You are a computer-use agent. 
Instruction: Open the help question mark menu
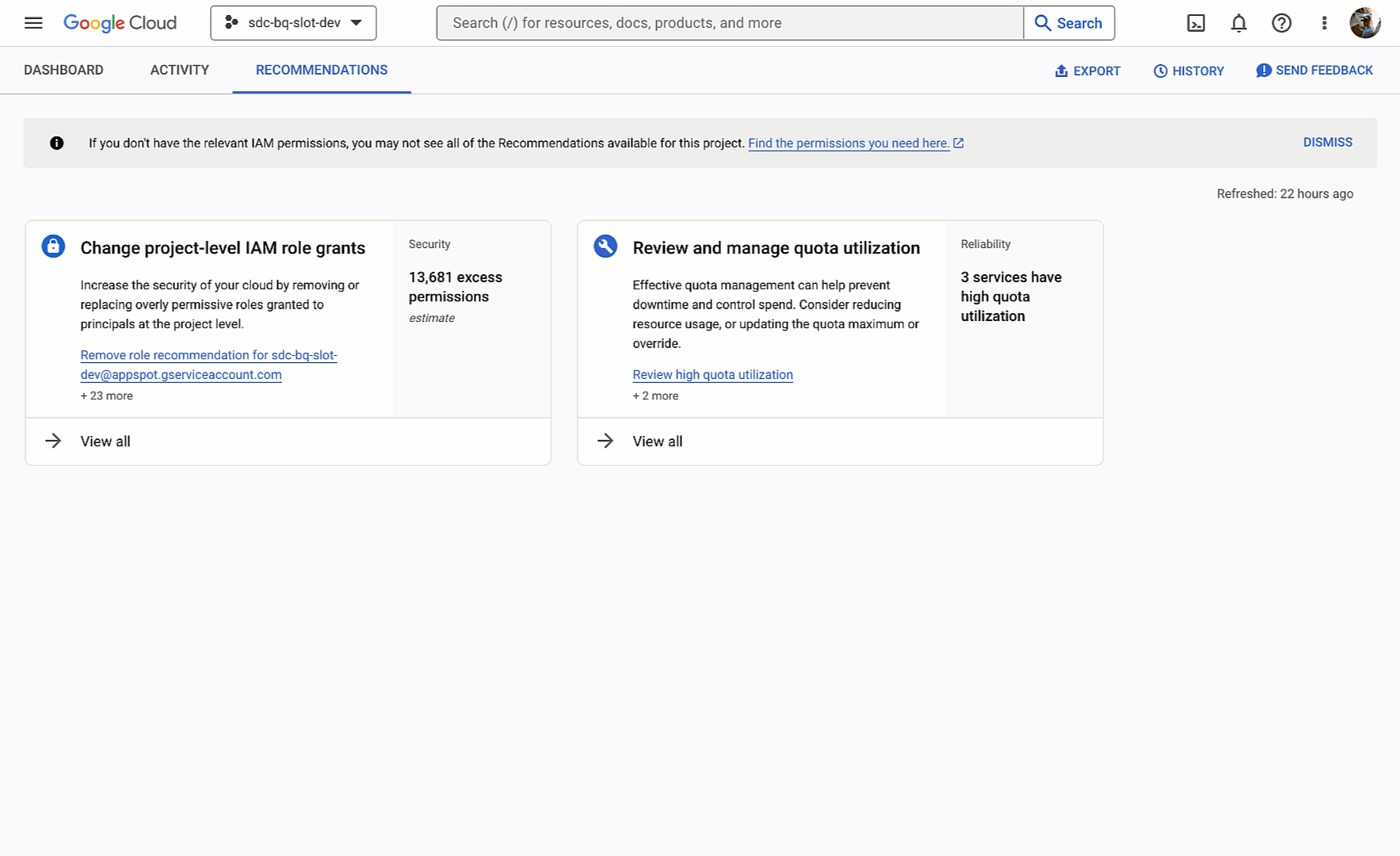click(x=1281, y=23)
